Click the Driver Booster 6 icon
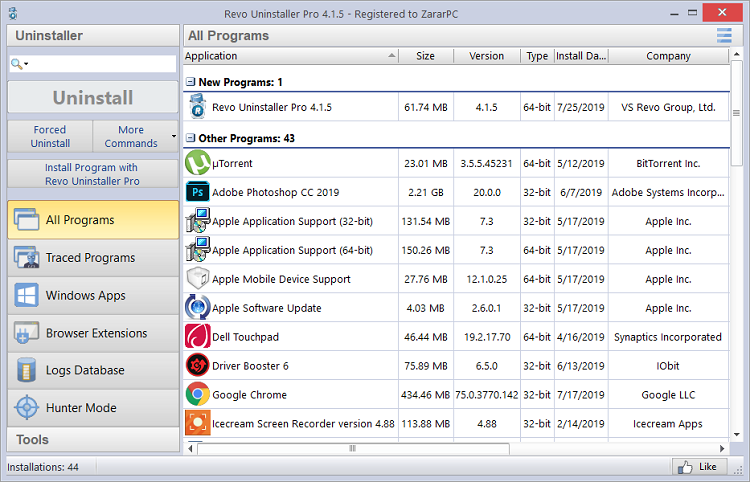750x482 pixels. pyautogui.click(x=198, y=365)
